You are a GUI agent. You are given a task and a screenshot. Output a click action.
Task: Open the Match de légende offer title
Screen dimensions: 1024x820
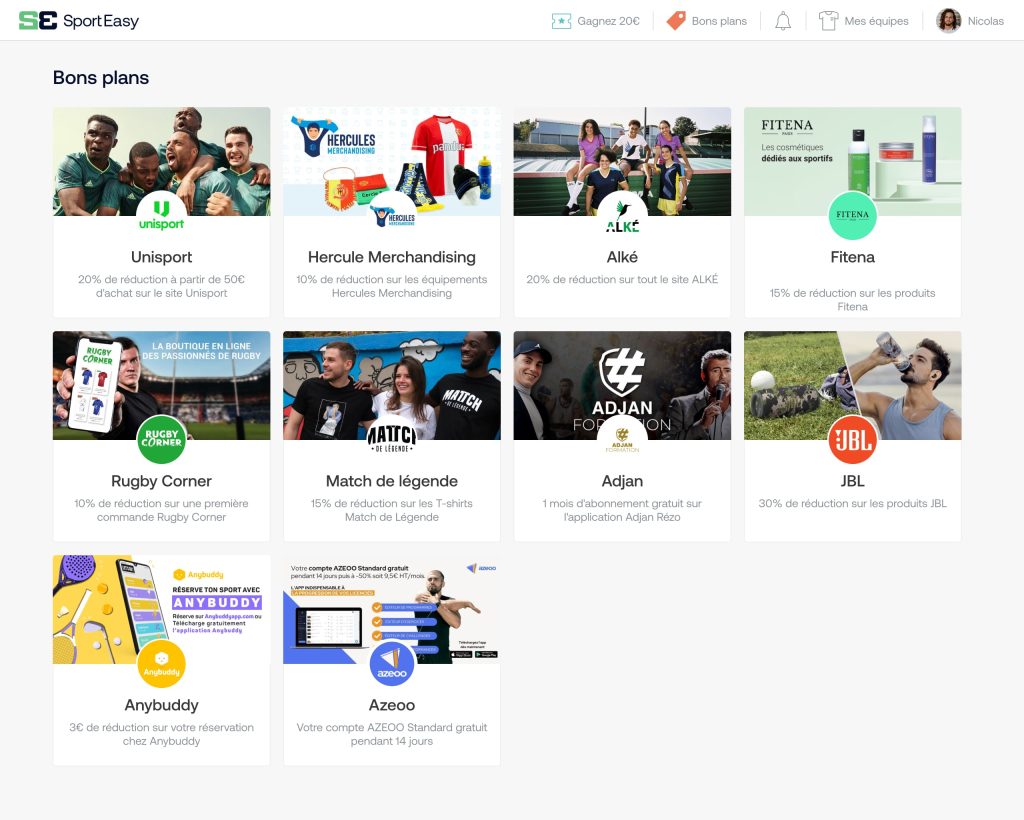[392, 481]
